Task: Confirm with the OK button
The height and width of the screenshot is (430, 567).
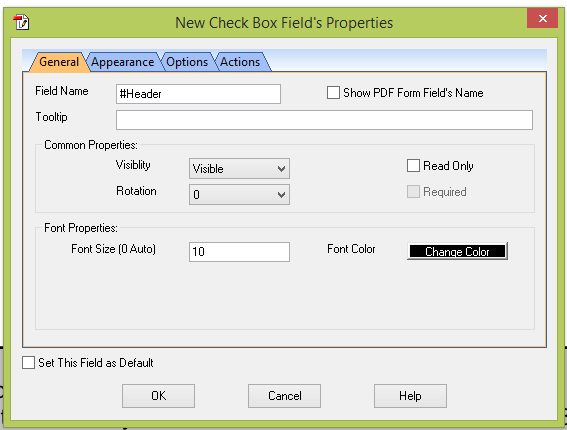Action: click(158, 396)
